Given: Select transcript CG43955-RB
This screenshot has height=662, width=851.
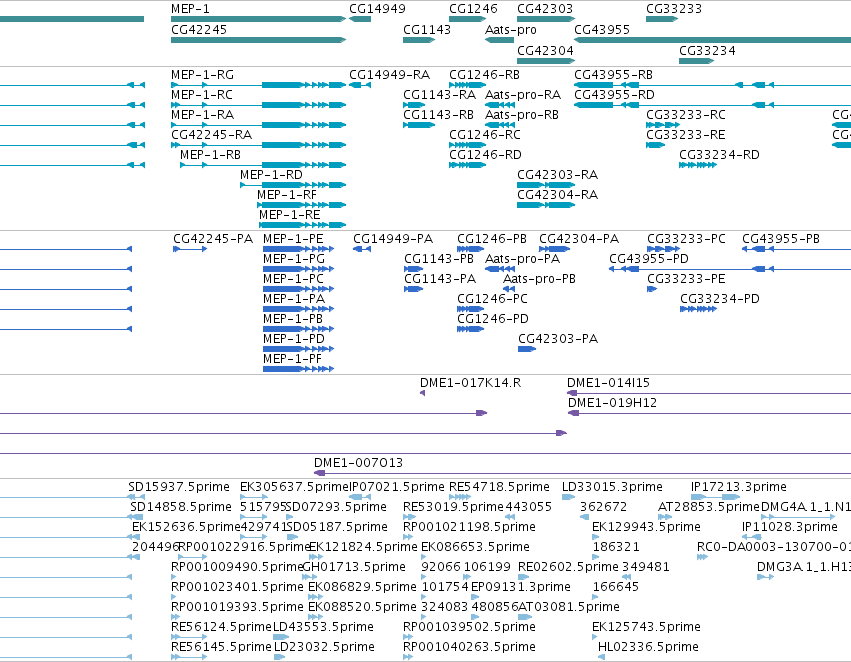Looking at the screenshot, I should [x=713, y=85].
